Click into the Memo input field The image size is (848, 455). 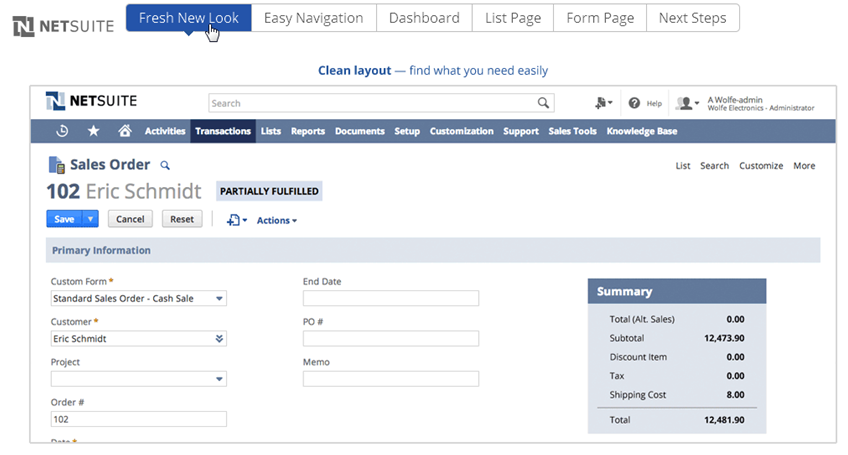coord(390,379)
